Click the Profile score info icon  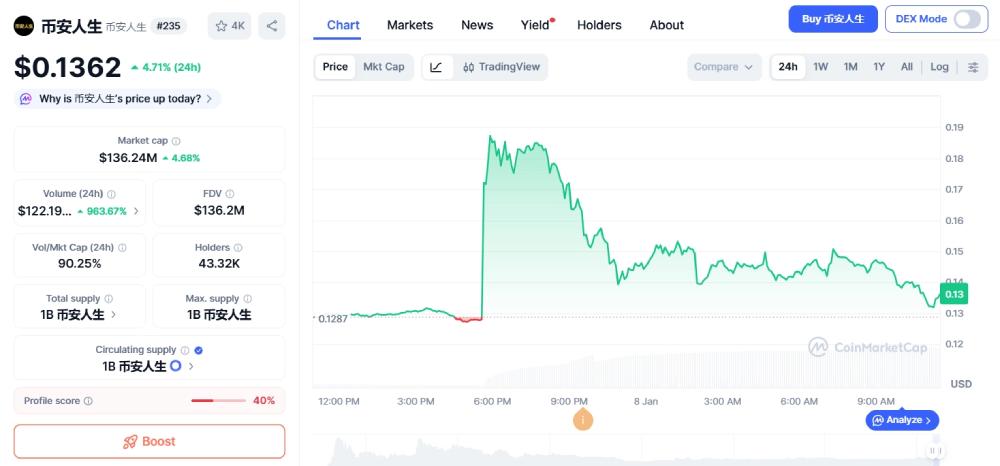click(88, 401)
